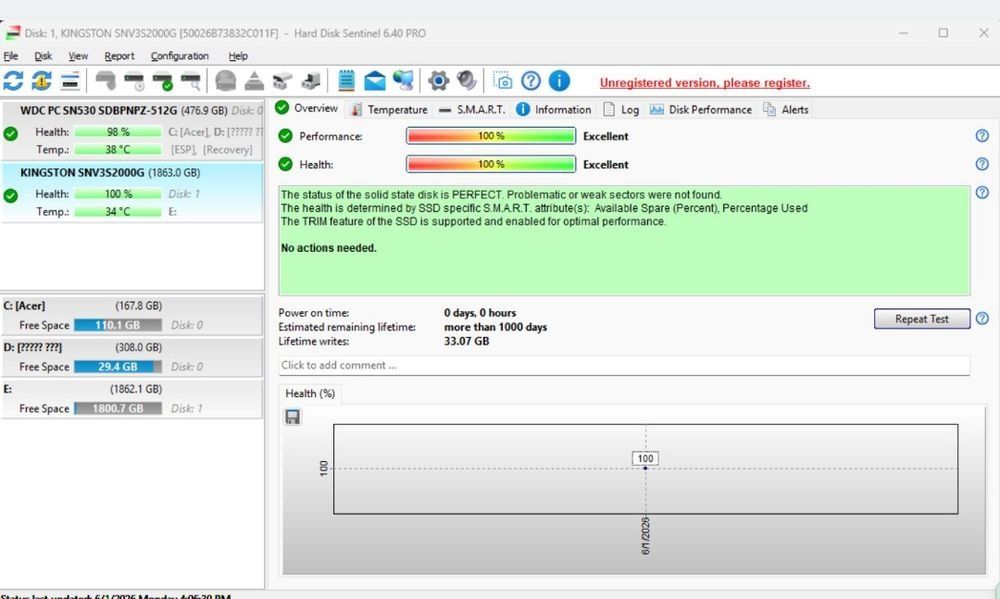This screenshot has height=599, width=1000.
Task: Select the D: partition entry
Action: coord(132,357)
